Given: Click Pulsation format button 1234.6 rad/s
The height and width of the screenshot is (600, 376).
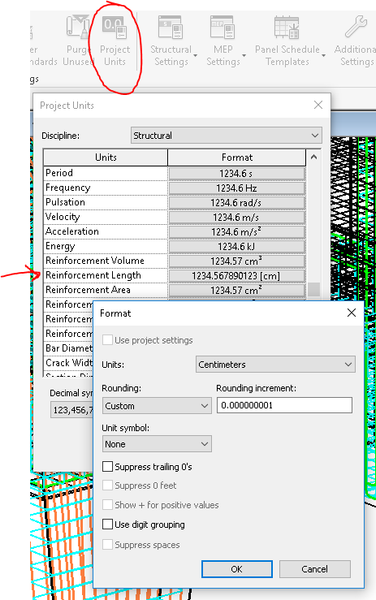Looking at the screenshot, I should (237, 202).
